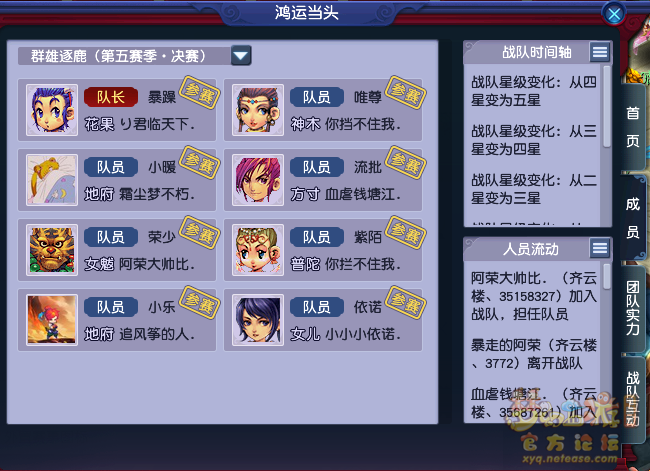
Task: Click 紫陌's flower-crowned avatar
Action: coord(258,250)
